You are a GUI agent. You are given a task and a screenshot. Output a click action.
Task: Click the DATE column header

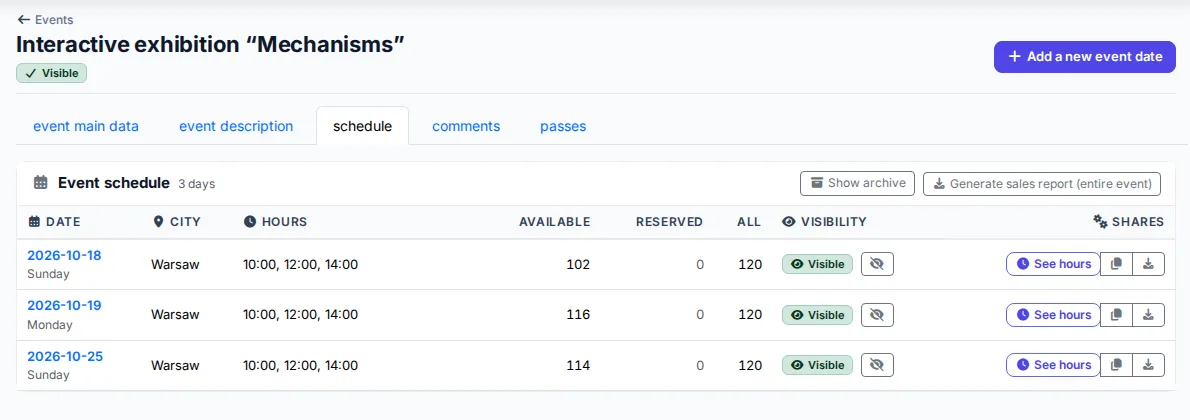[x=55, y=222]
